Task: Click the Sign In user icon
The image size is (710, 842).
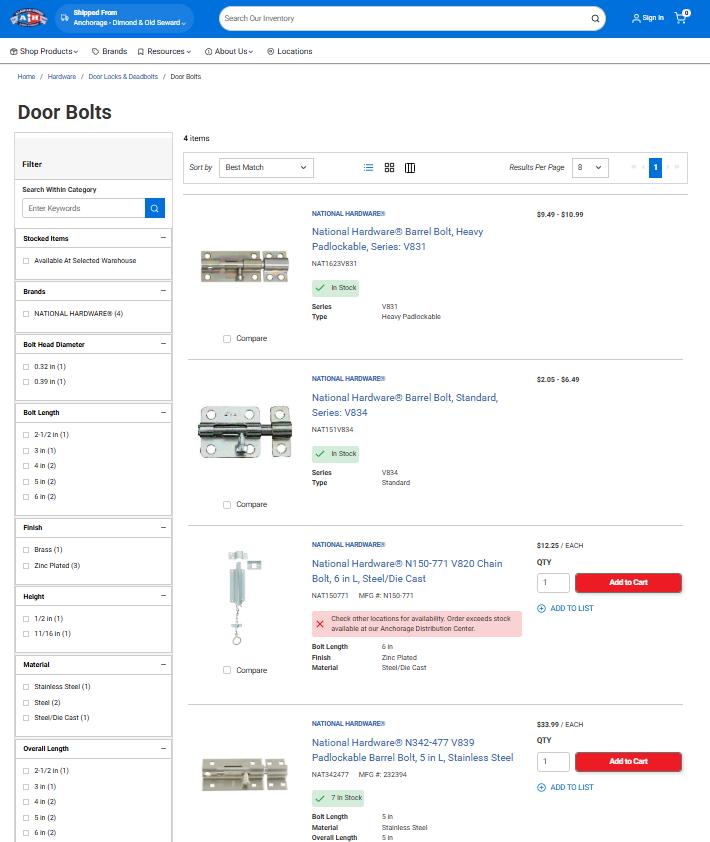Action: pyautogui.click(x=636, y=18)
